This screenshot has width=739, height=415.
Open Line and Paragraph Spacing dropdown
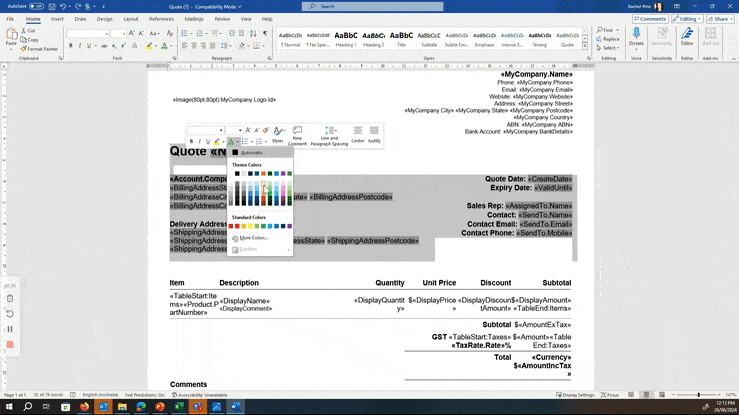pos(327,135)
